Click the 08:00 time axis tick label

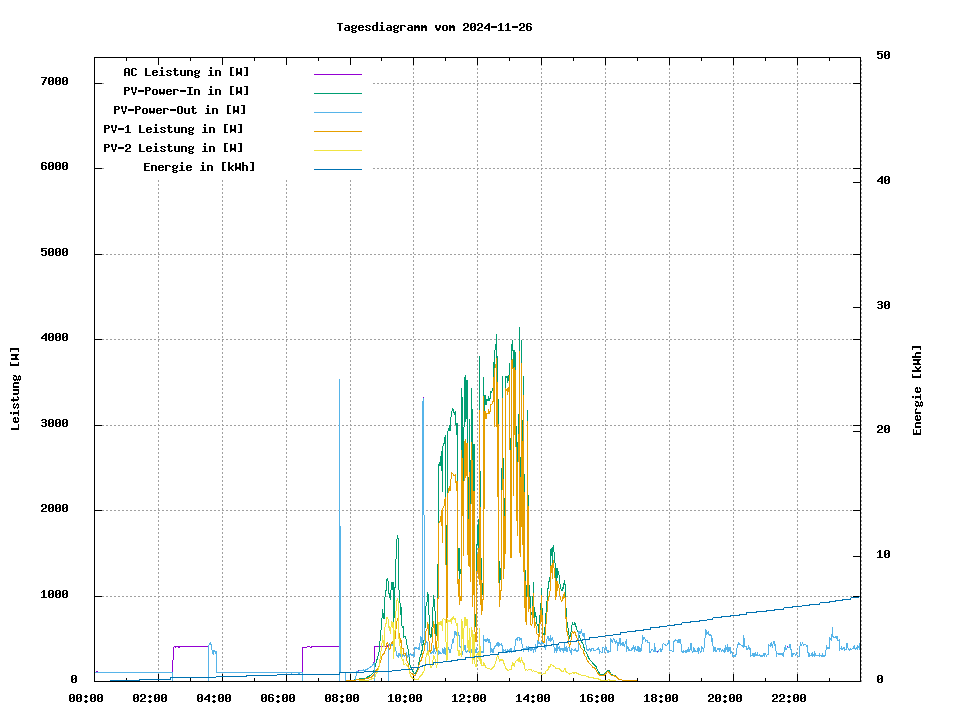pos(341,698)
